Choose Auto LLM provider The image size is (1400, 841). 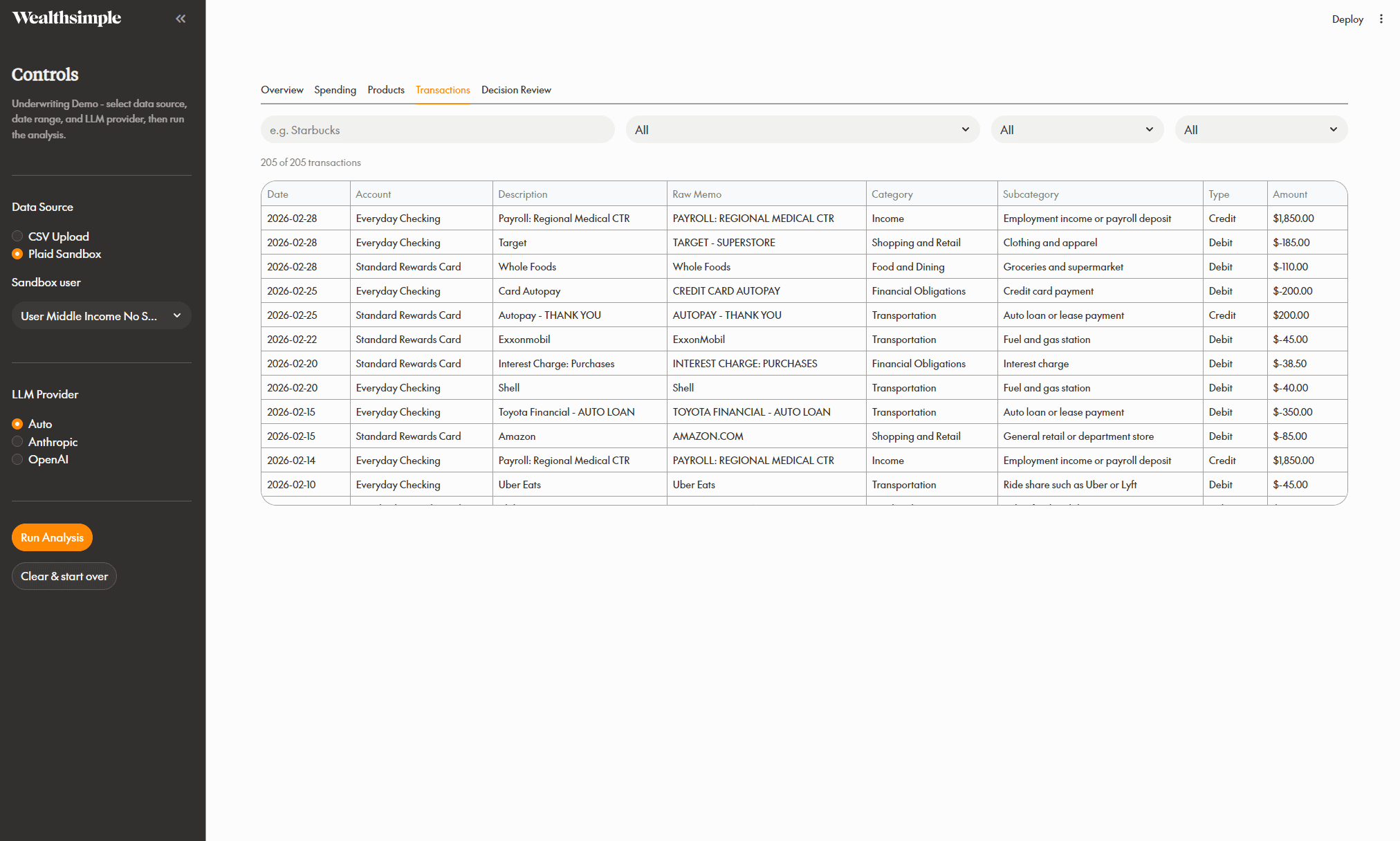click(32, 424)
